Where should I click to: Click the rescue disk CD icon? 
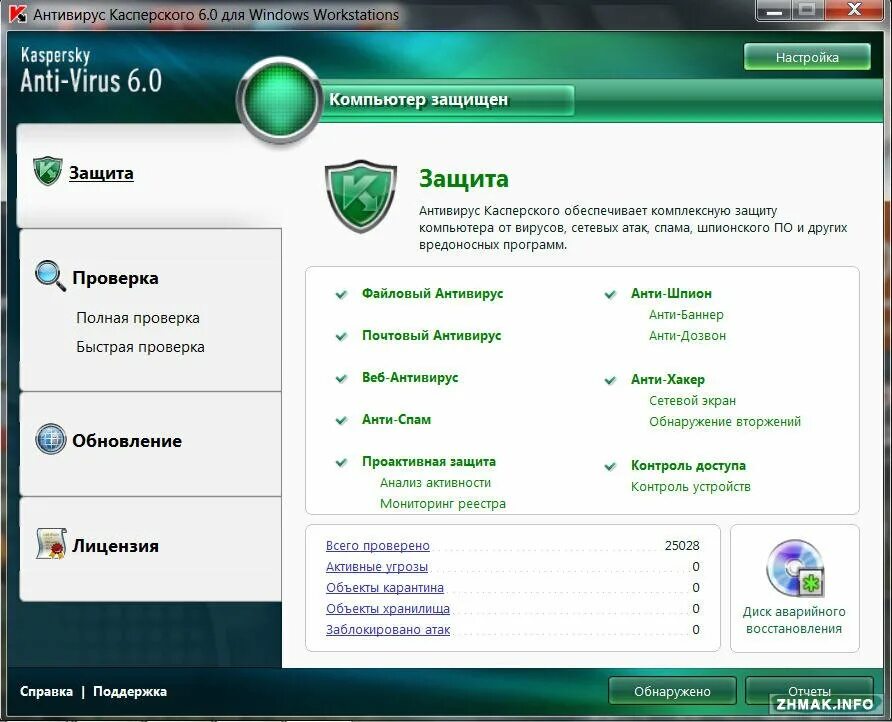794,568
